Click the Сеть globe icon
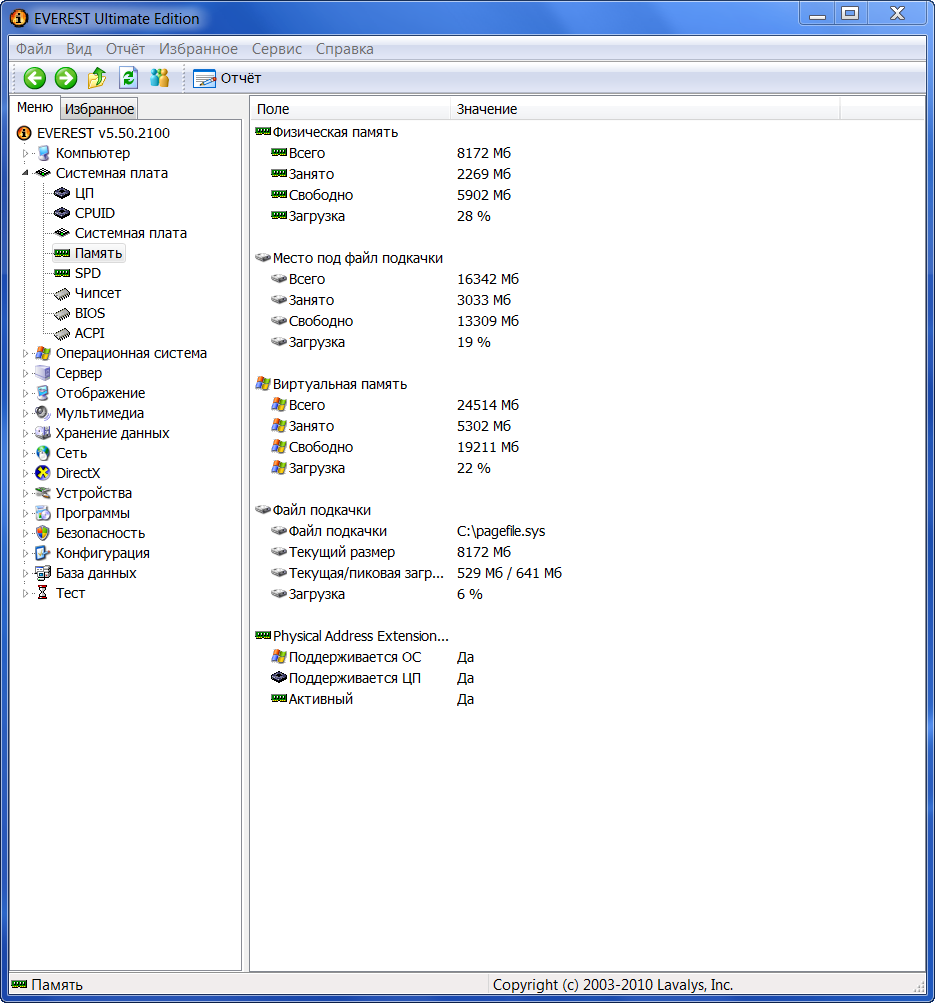This screenshot has height=1003, width=935. tap(43, 453)
